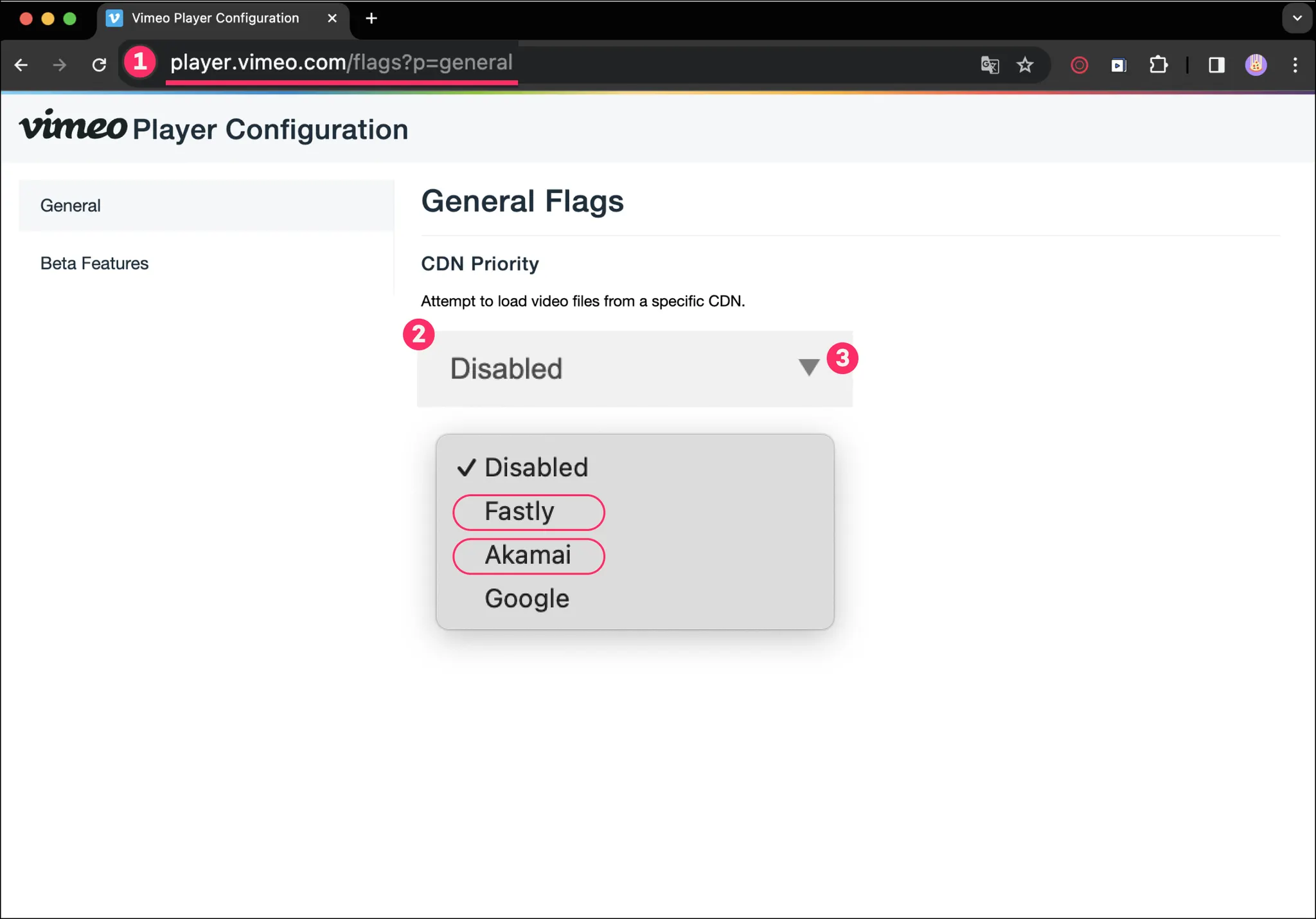Open the Extensions puzzle piece menu

pos(1158,65)
